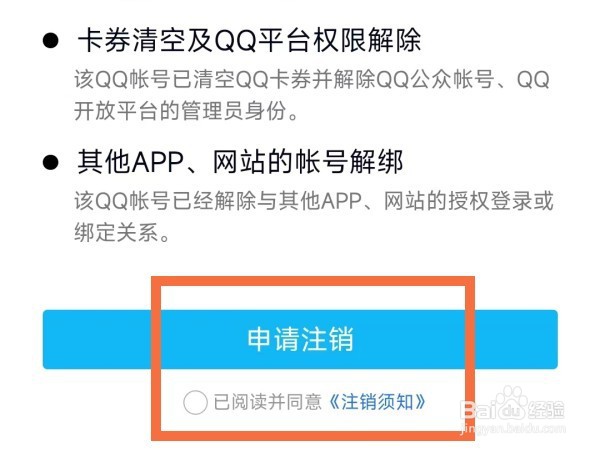Select the 其他APP、网站的帐号解绑 heading
The image size is (600, 450).
click(x=240, y=162)
